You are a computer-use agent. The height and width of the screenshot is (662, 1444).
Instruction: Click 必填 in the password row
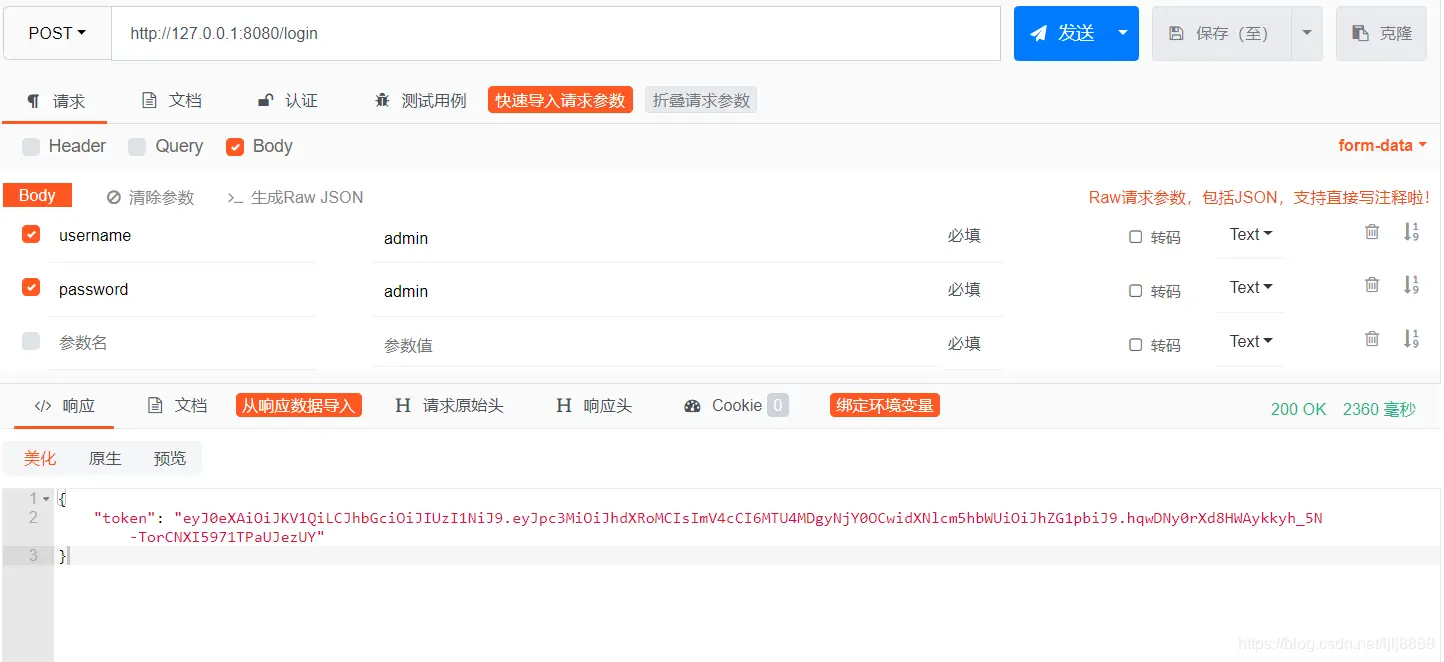964,290
